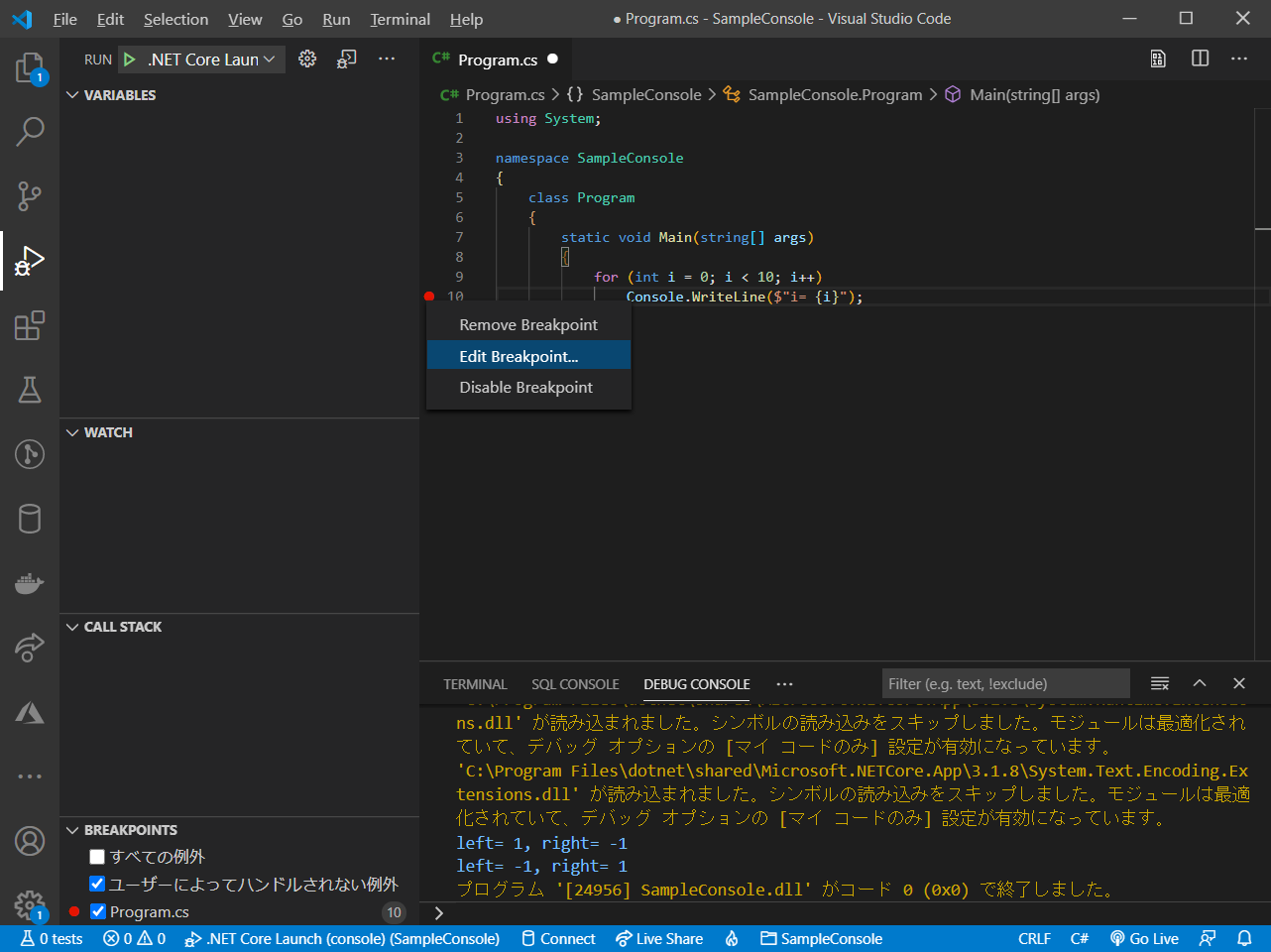Open the Live Share activity bar icon

(30, 648)
